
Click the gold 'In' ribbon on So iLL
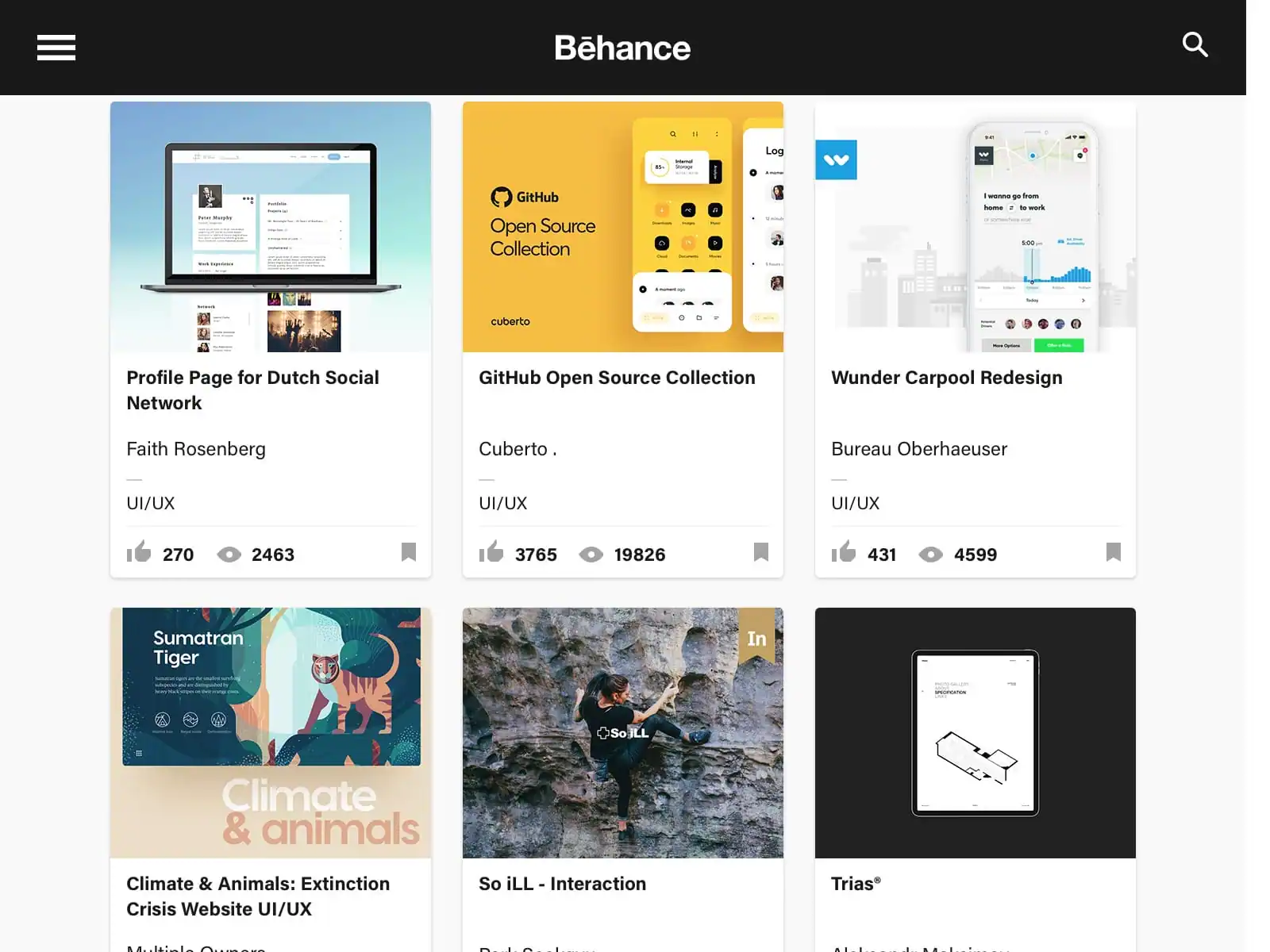756,637
